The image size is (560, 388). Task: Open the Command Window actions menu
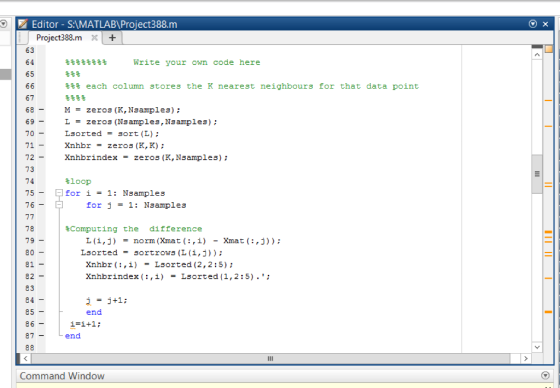[545, 375]
